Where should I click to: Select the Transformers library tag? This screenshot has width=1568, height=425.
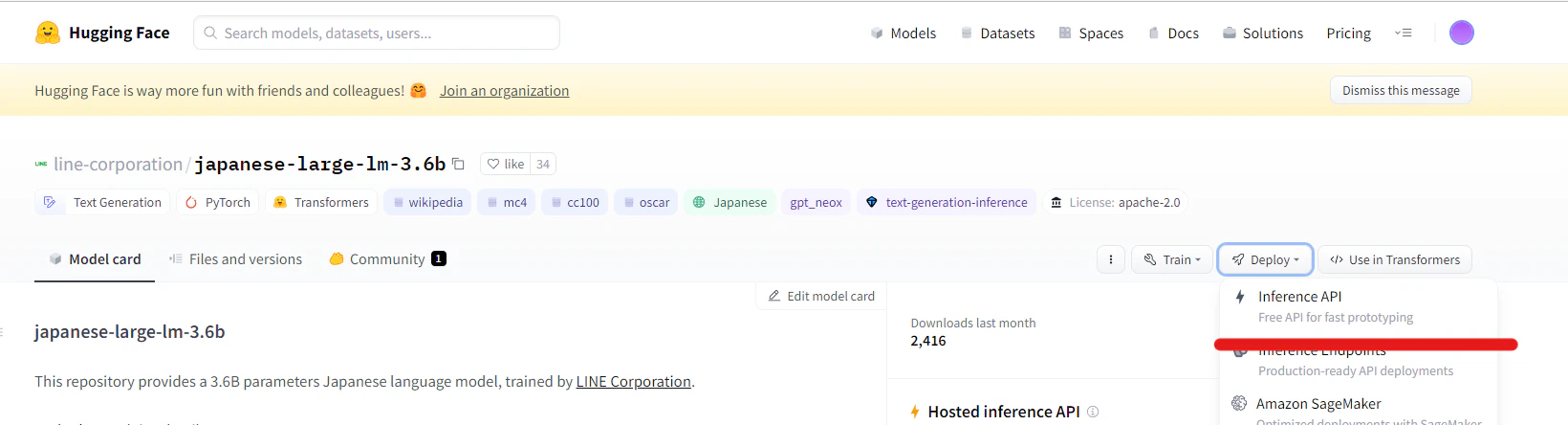click(x=320, y=202)
